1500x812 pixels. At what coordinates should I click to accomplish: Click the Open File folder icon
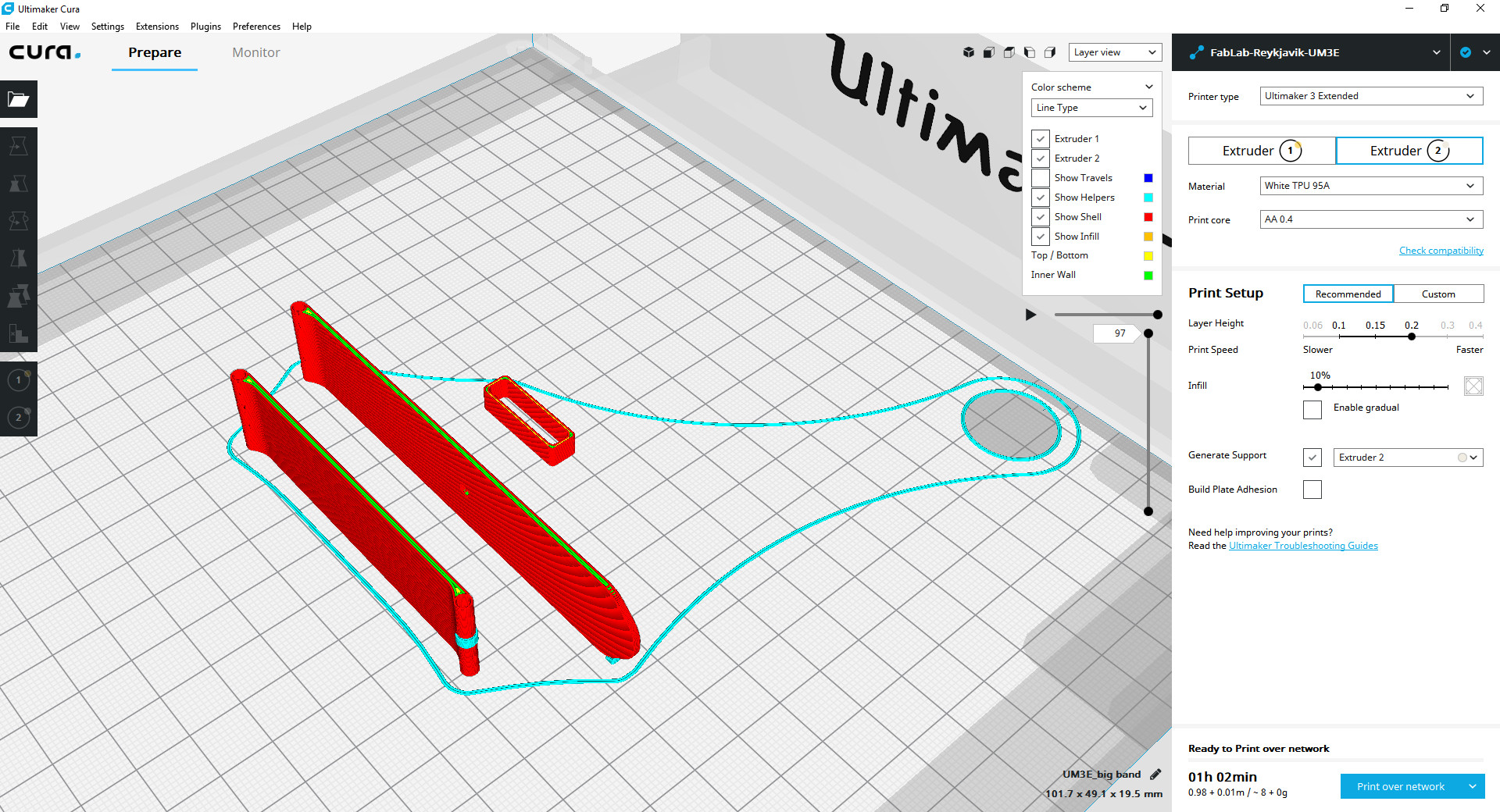point(19,99)
